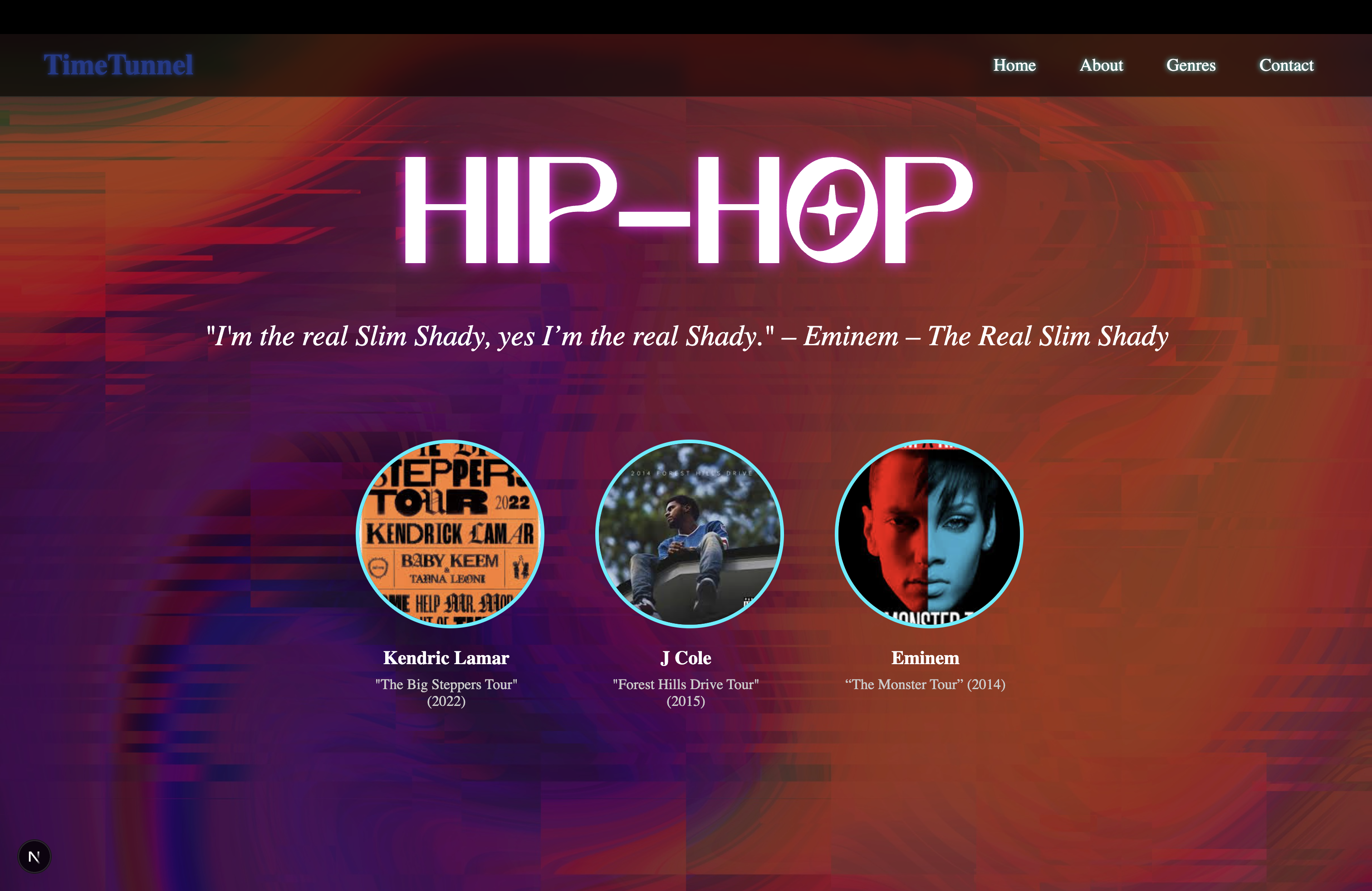Screen dimensions: 1372x891
Task: Click the sparkle star inside HIP-HOP's letter O
Action: (x=832, y=210)
